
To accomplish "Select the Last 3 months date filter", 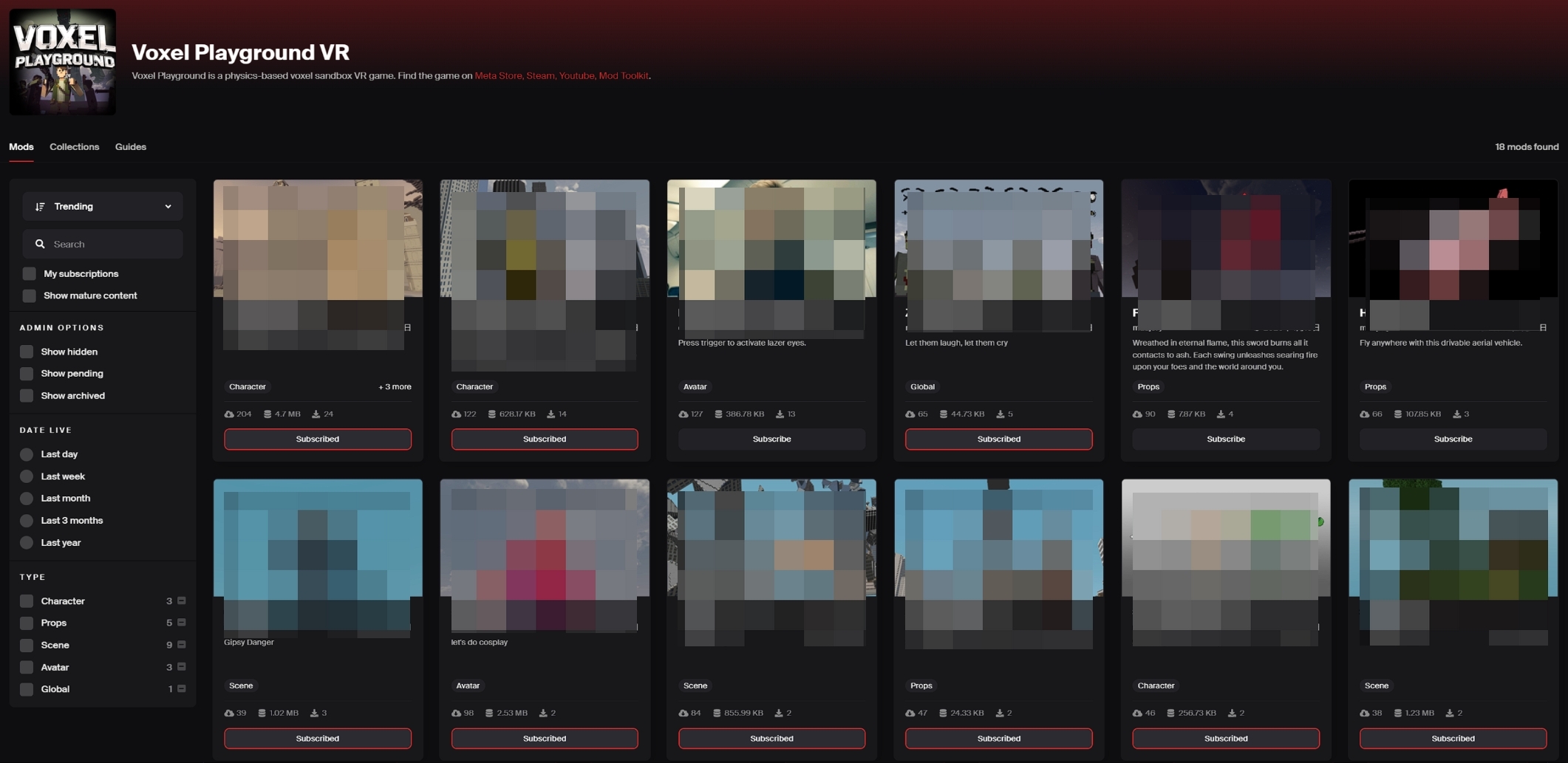I will point(27,521).
